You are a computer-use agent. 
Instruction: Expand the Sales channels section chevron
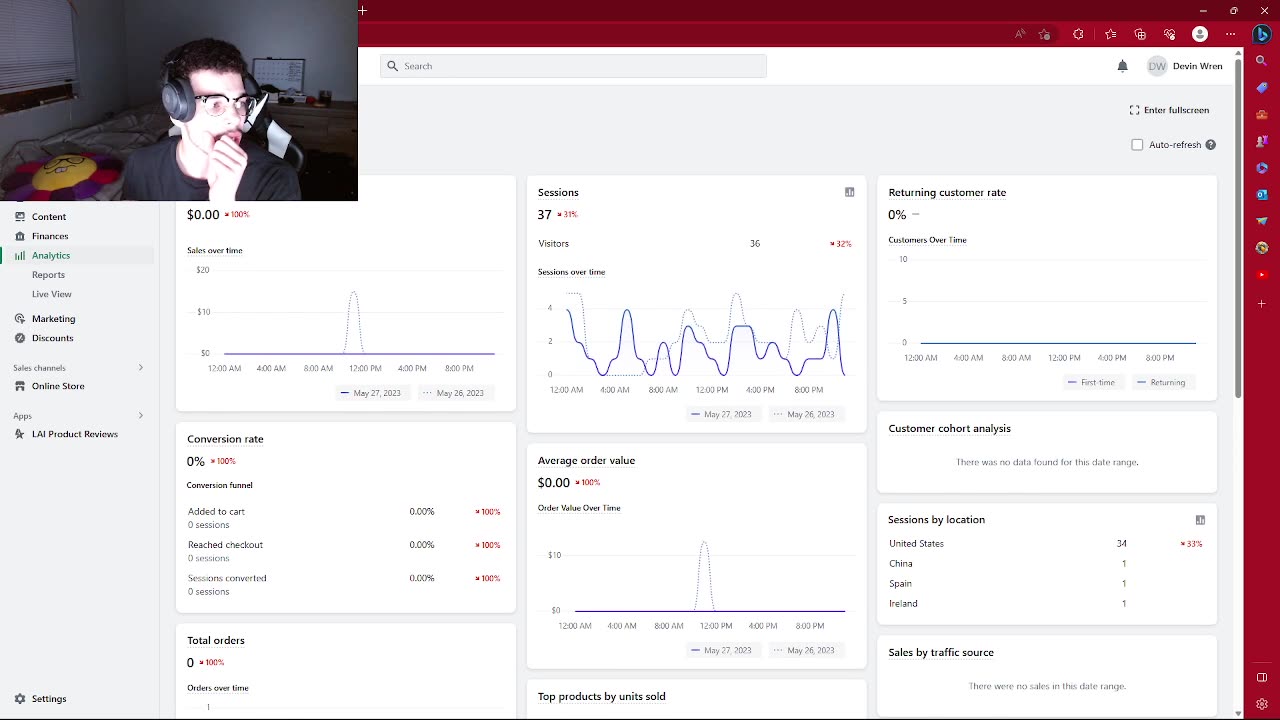(140, 367)
